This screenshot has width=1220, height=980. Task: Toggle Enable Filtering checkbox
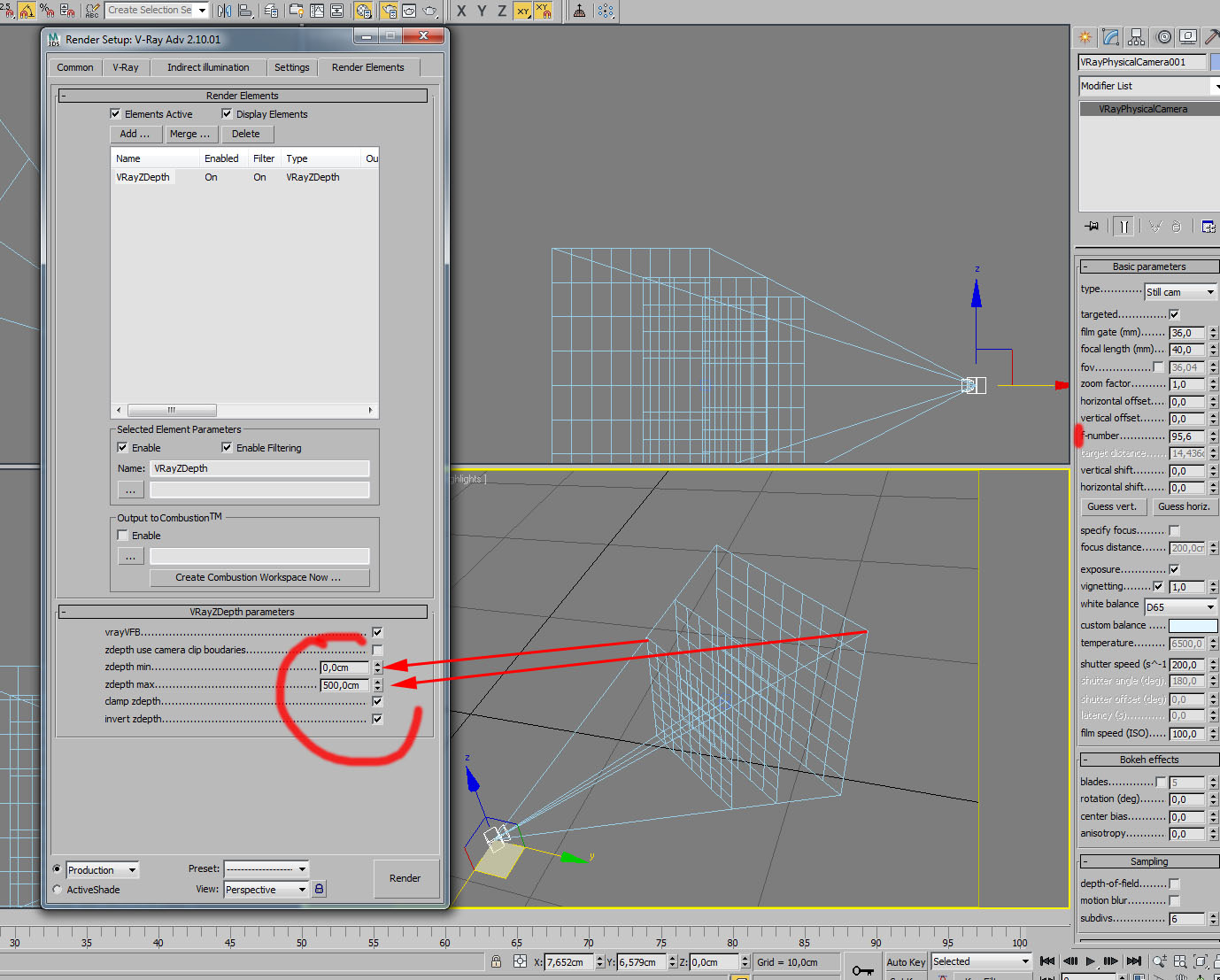227,447
